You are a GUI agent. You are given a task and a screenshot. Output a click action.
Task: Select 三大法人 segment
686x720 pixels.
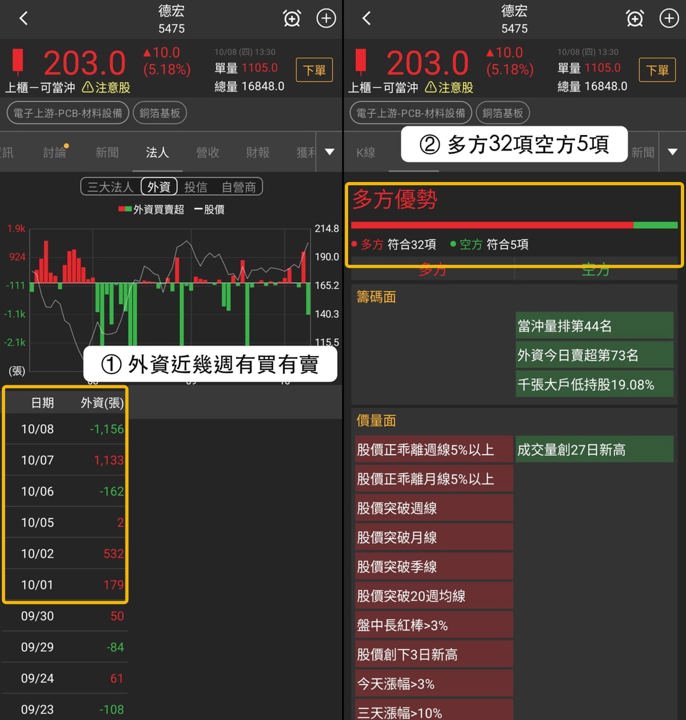tap(110, 187)
